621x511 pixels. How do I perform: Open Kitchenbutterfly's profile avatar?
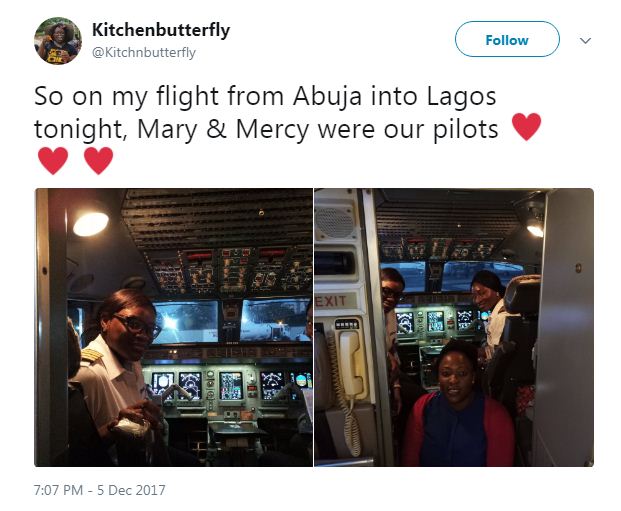(x=58, y=40)
